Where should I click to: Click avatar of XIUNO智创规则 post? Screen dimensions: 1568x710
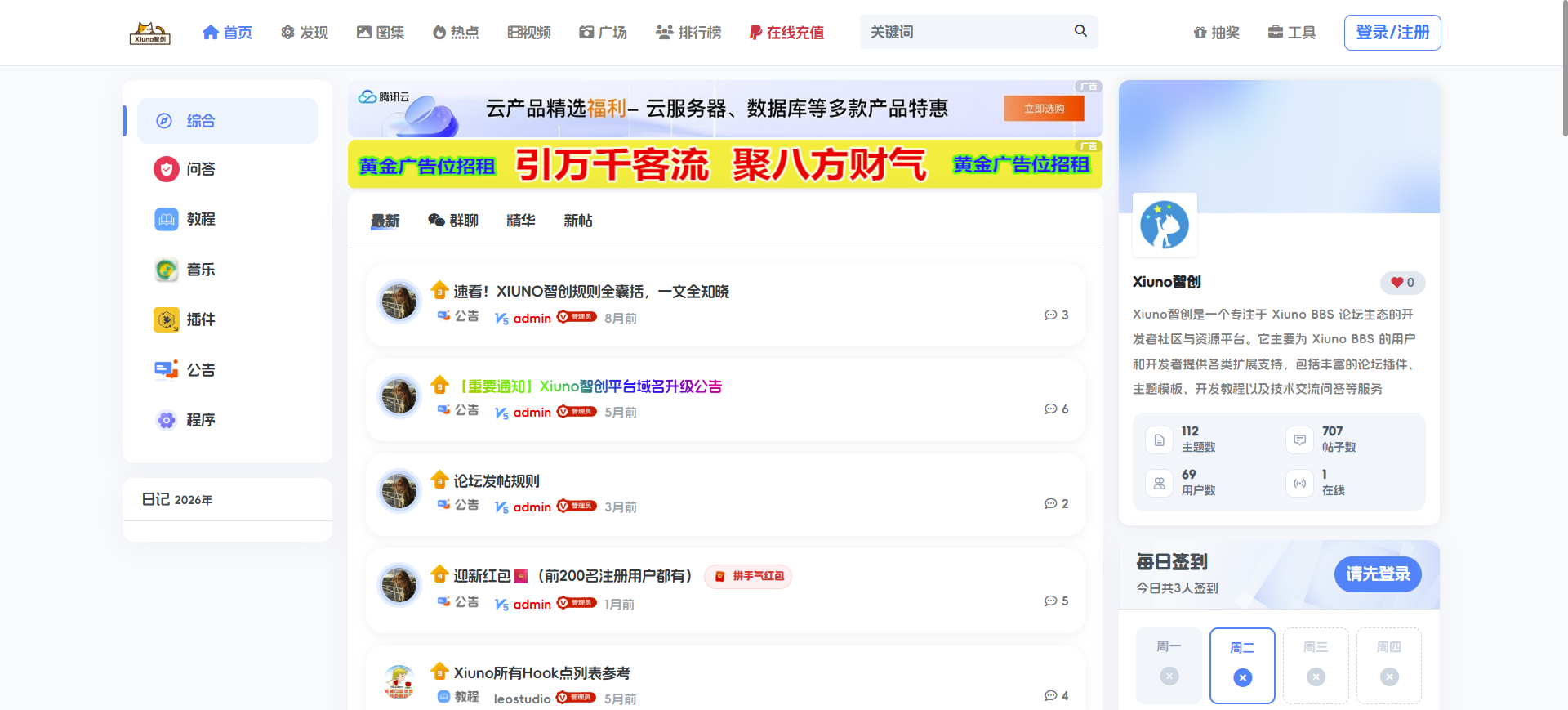point(399,301)
